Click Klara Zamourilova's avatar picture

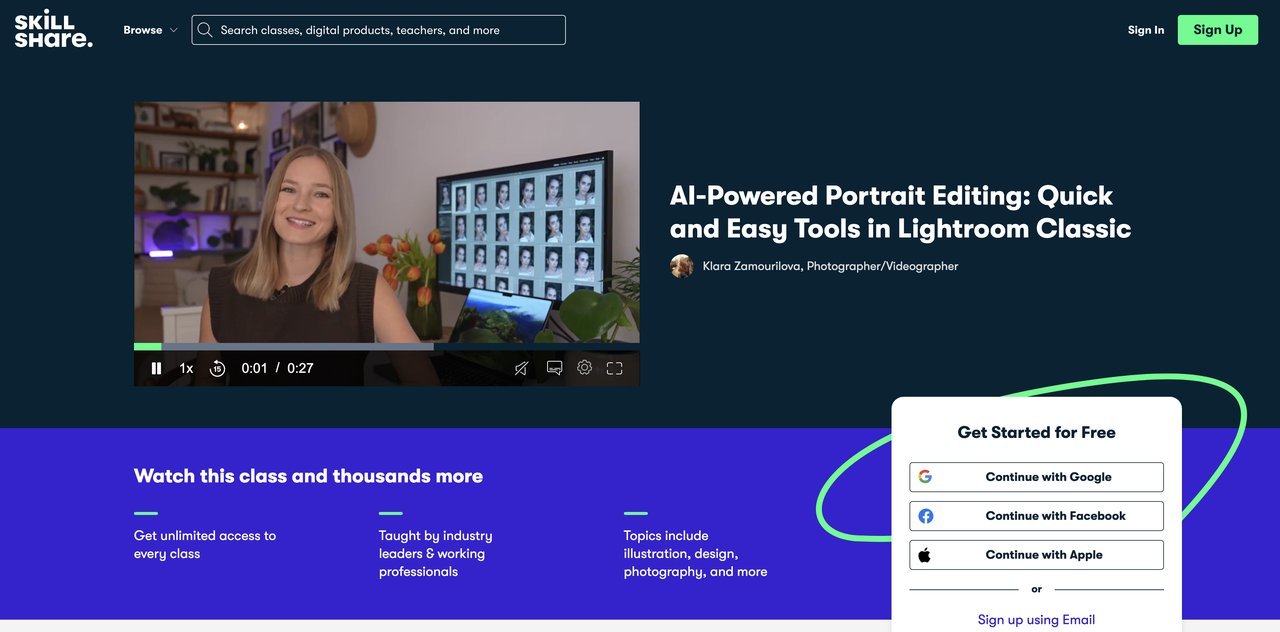682,266
